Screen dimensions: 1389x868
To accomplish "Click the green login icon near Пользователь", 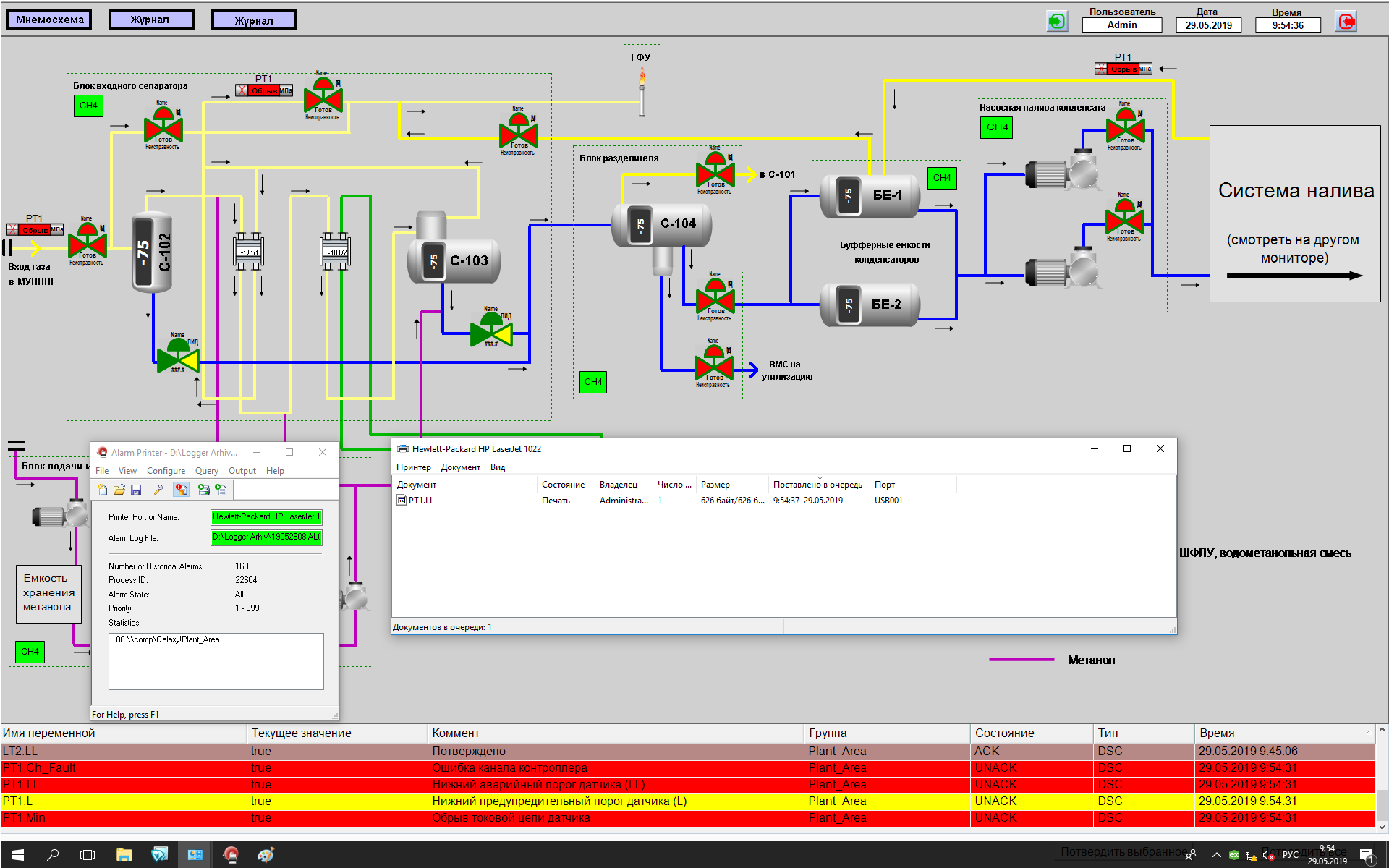I will 1057,21.
